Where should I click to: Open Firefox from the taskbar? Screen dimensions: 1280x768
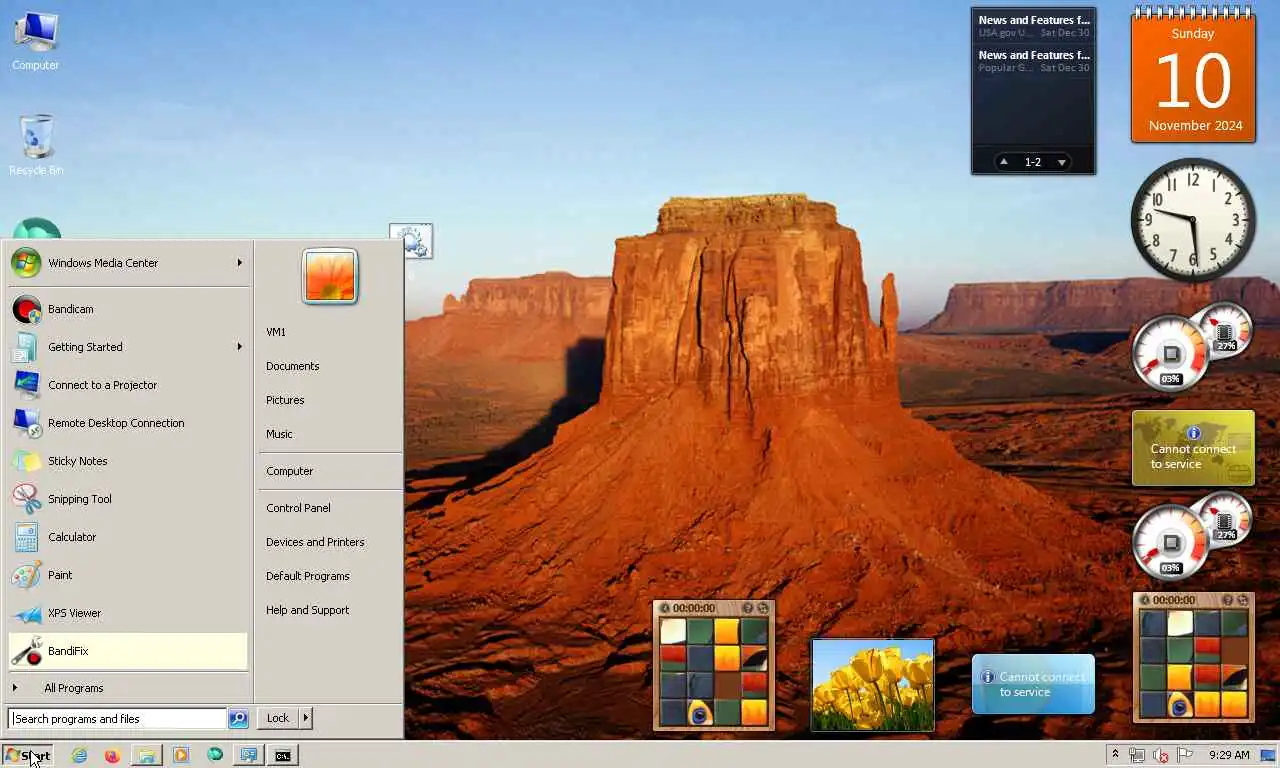pos(112,755)
